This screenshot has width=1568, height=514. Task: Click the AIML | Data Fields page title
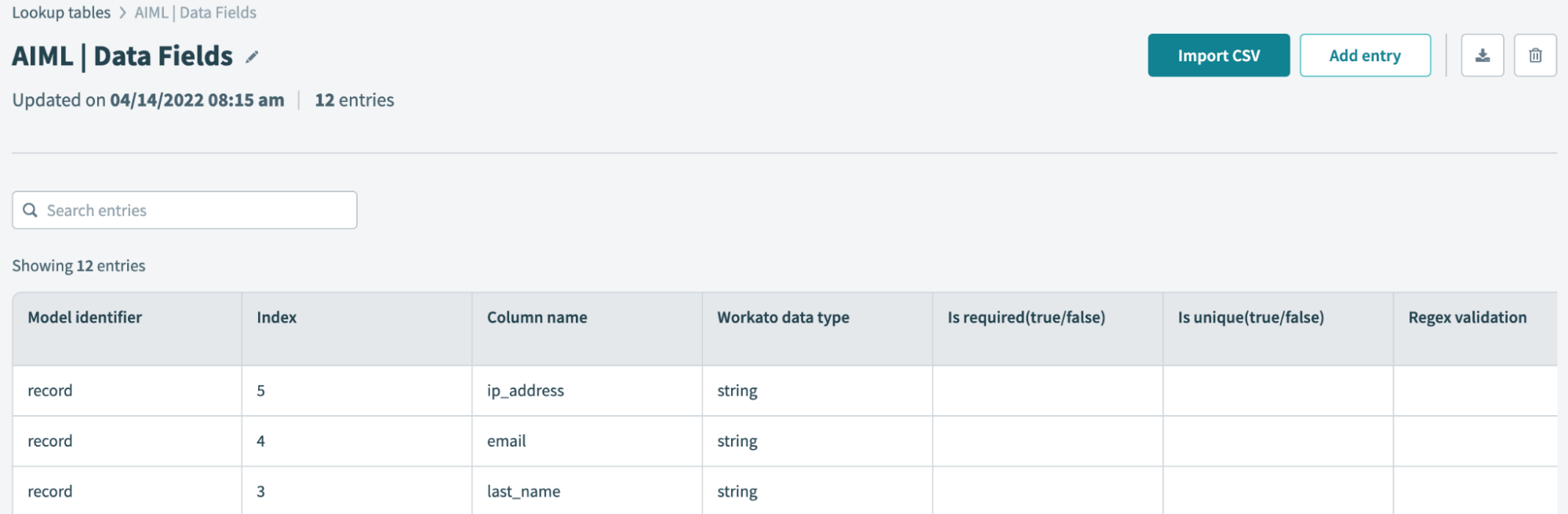tap(122, 57)
